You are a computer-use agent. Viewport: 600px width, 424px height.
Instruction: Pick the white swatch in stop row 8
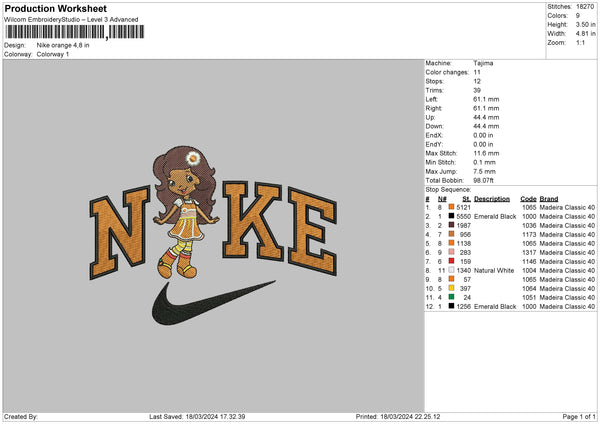452,270
